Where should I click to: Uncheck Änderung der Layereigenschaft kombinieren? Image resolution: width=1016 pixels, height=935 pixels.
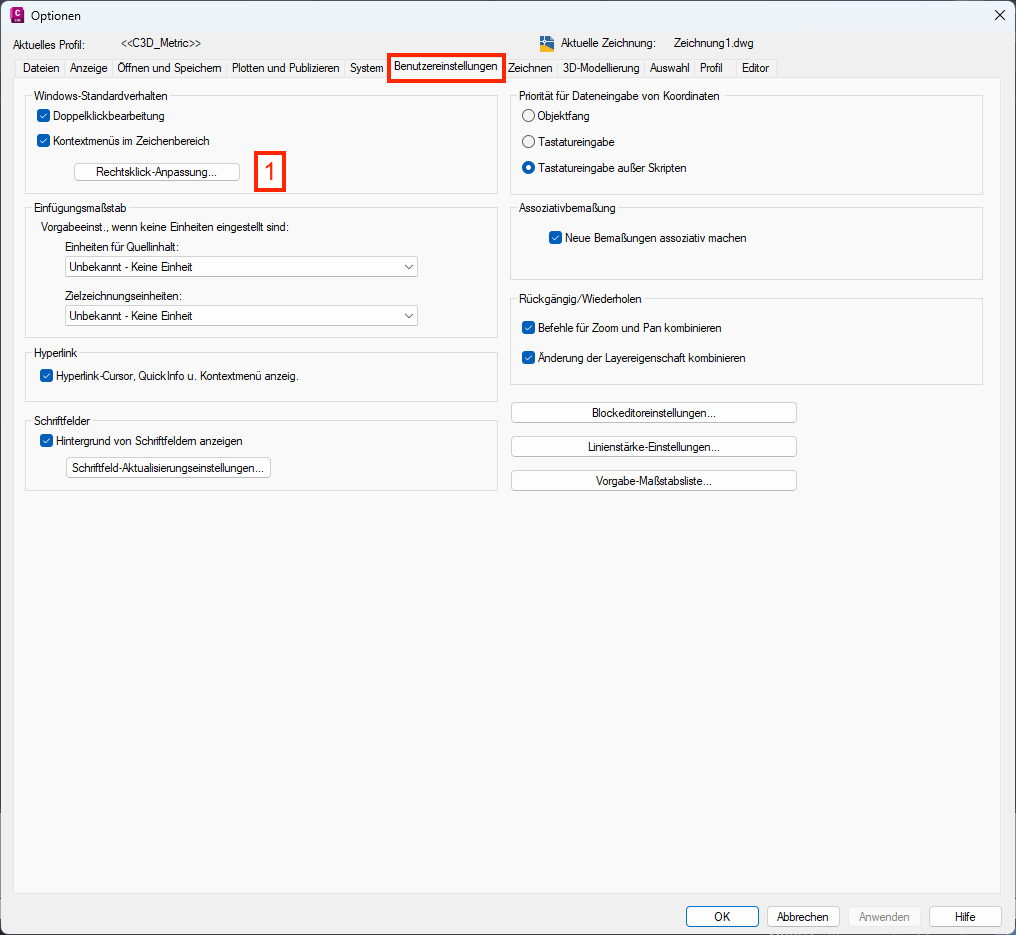[528, 358]
